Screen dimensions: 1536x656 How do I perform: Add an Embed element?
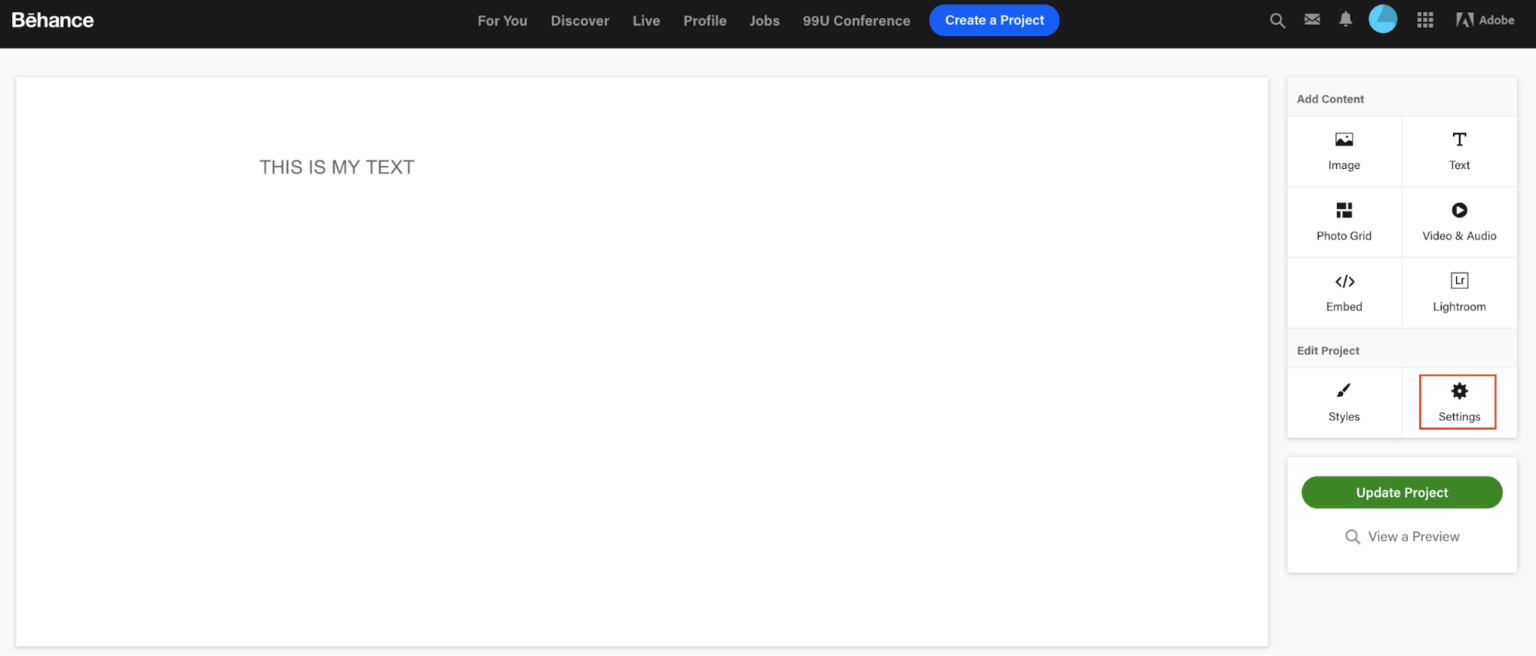(x=1343, y=292)
